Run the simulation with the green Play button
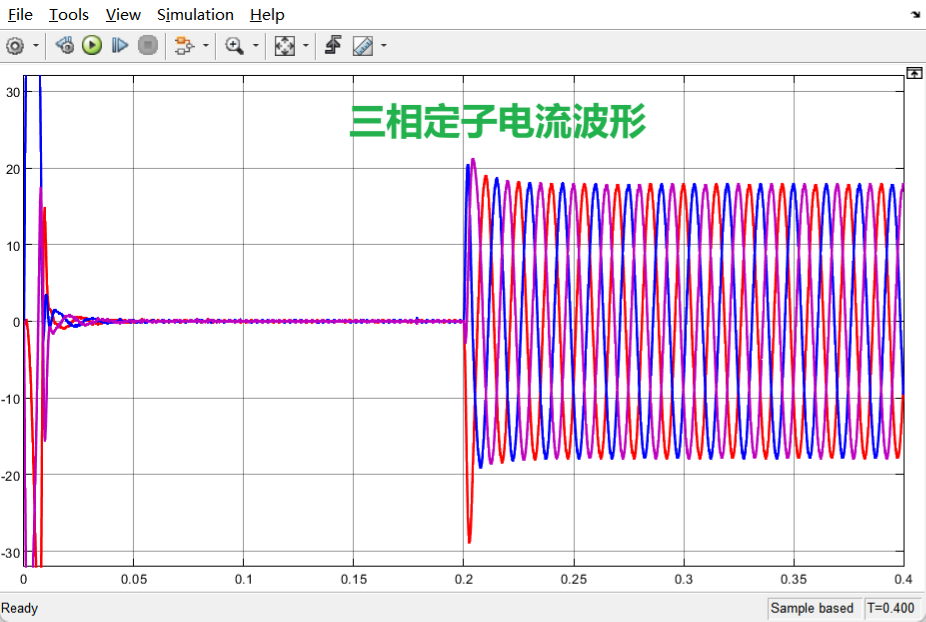The width and height of the screenshot is (926, 622). [92, 45]
